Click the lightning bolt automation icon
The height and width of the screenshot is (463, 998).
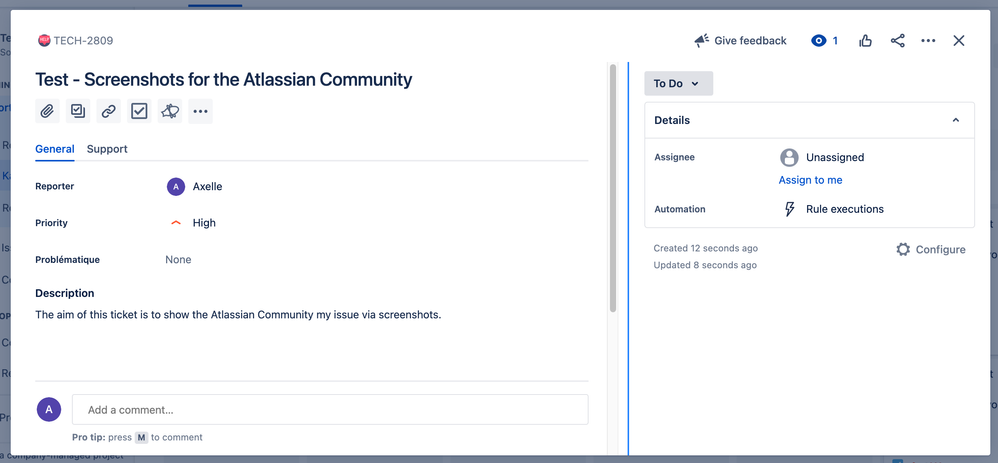pos(789,209)
